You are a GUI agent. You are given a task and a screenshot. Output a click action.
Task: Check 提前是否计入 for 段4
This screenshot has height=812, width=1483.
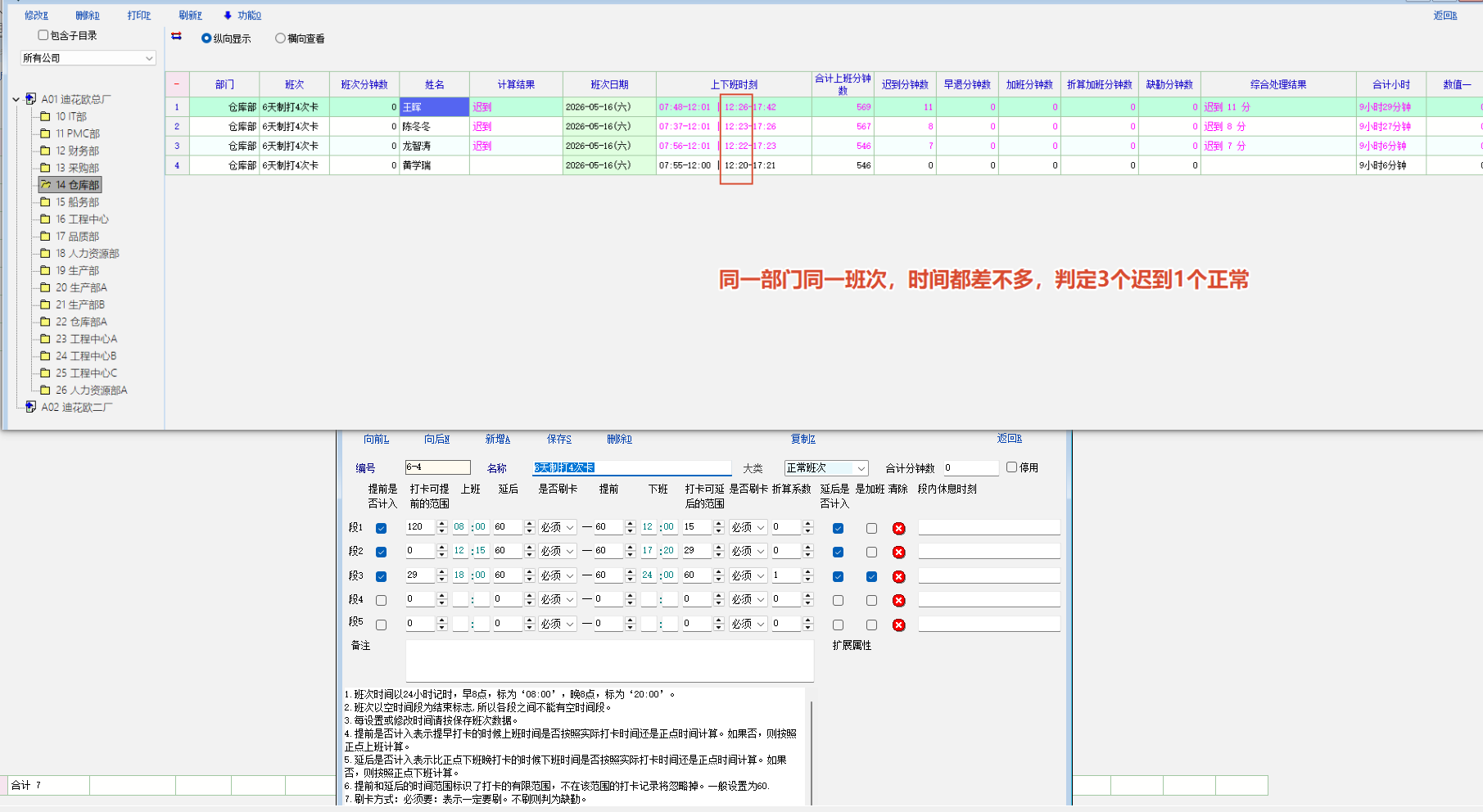pos(381,601)
